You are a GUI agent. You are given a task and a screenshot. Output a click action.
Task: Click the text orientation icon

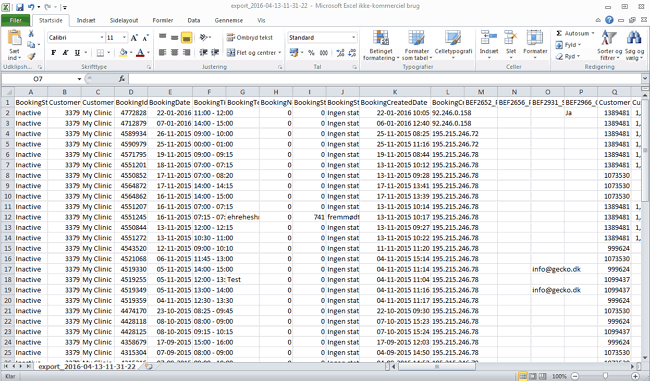click(x=203, y=38)
